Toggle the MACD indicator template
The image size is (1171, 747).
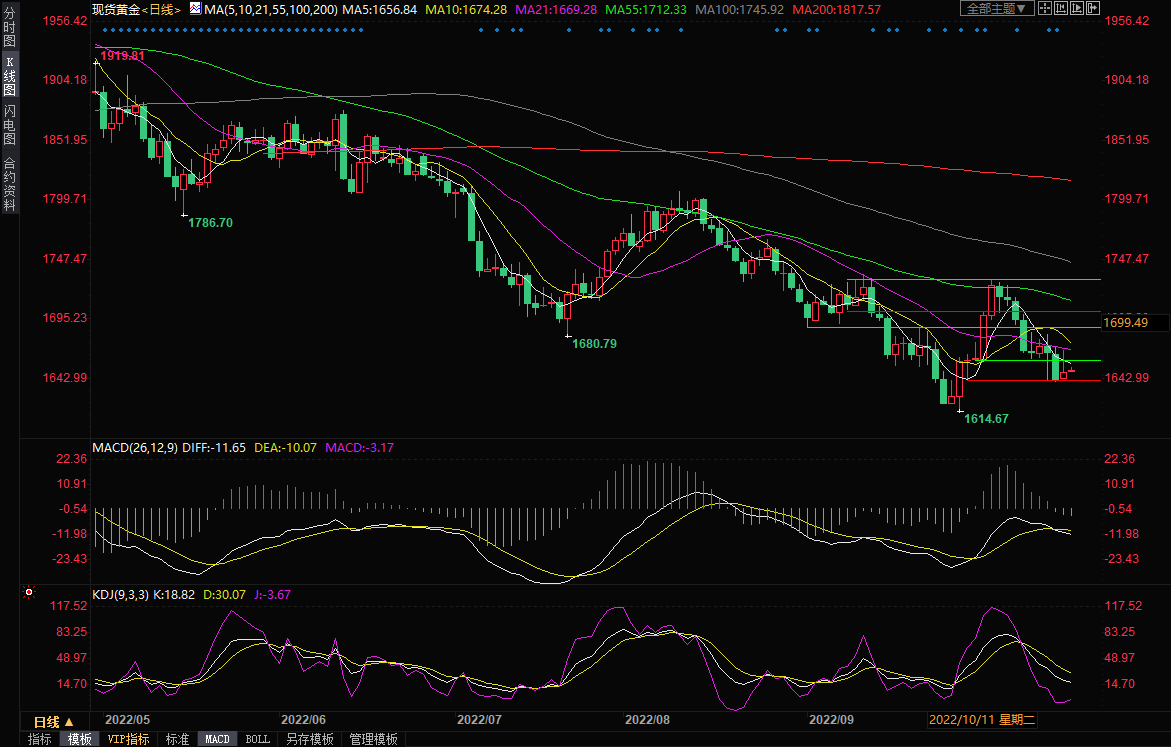coord(217,739)
